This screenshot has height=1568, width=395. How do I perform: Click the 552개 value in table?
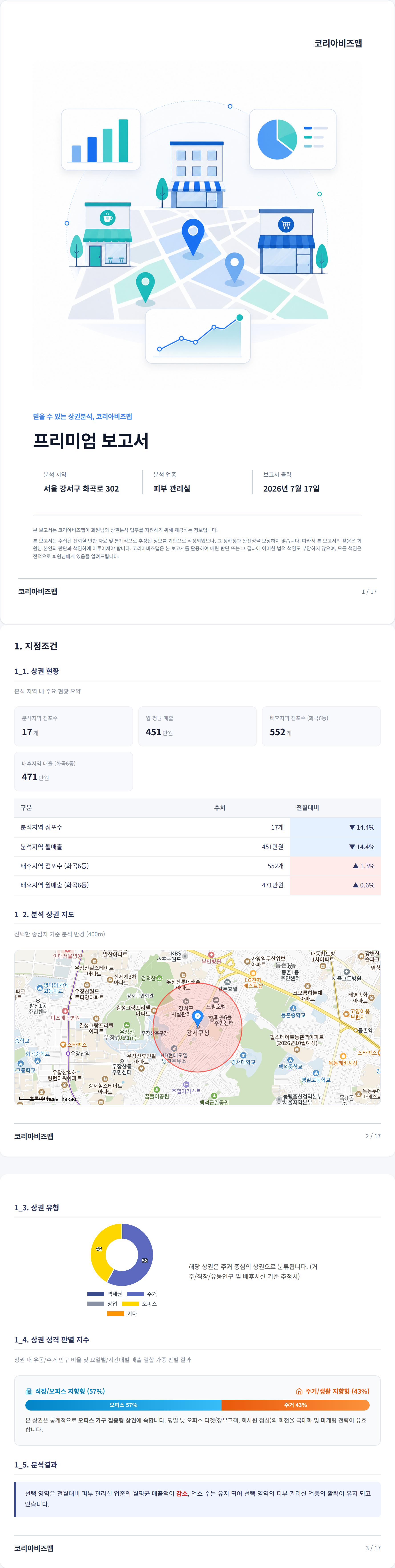(x=276, y=866)
